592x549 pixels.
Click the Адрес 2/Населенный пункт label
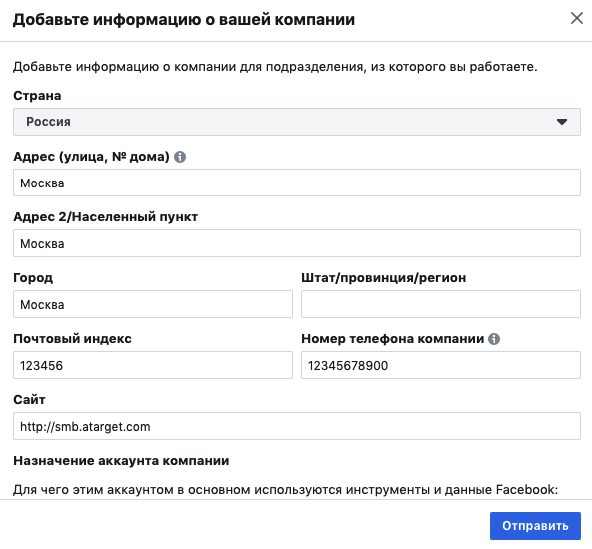pos(105,217)
